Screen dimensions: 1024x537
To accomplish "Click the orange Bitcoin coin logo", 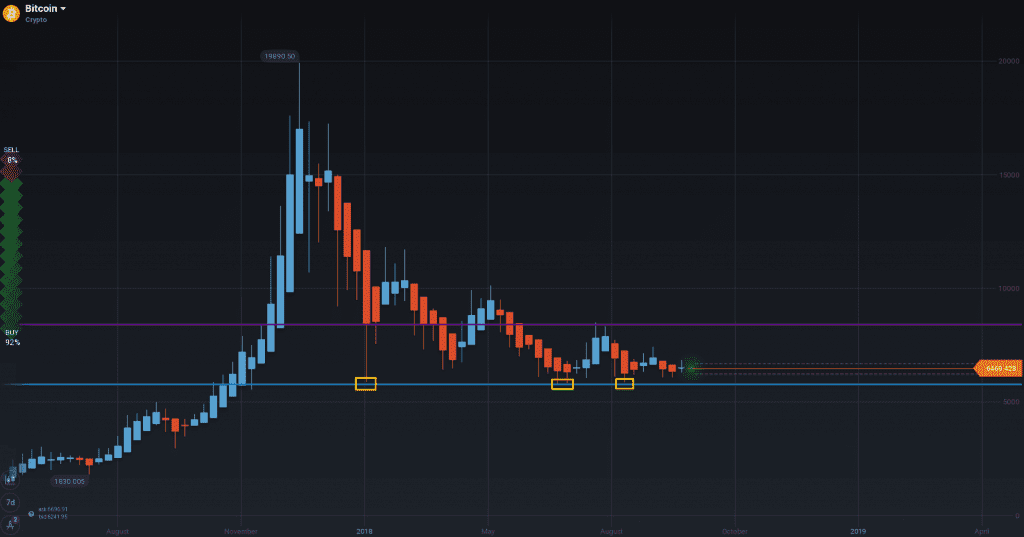I will coord(11,13).
